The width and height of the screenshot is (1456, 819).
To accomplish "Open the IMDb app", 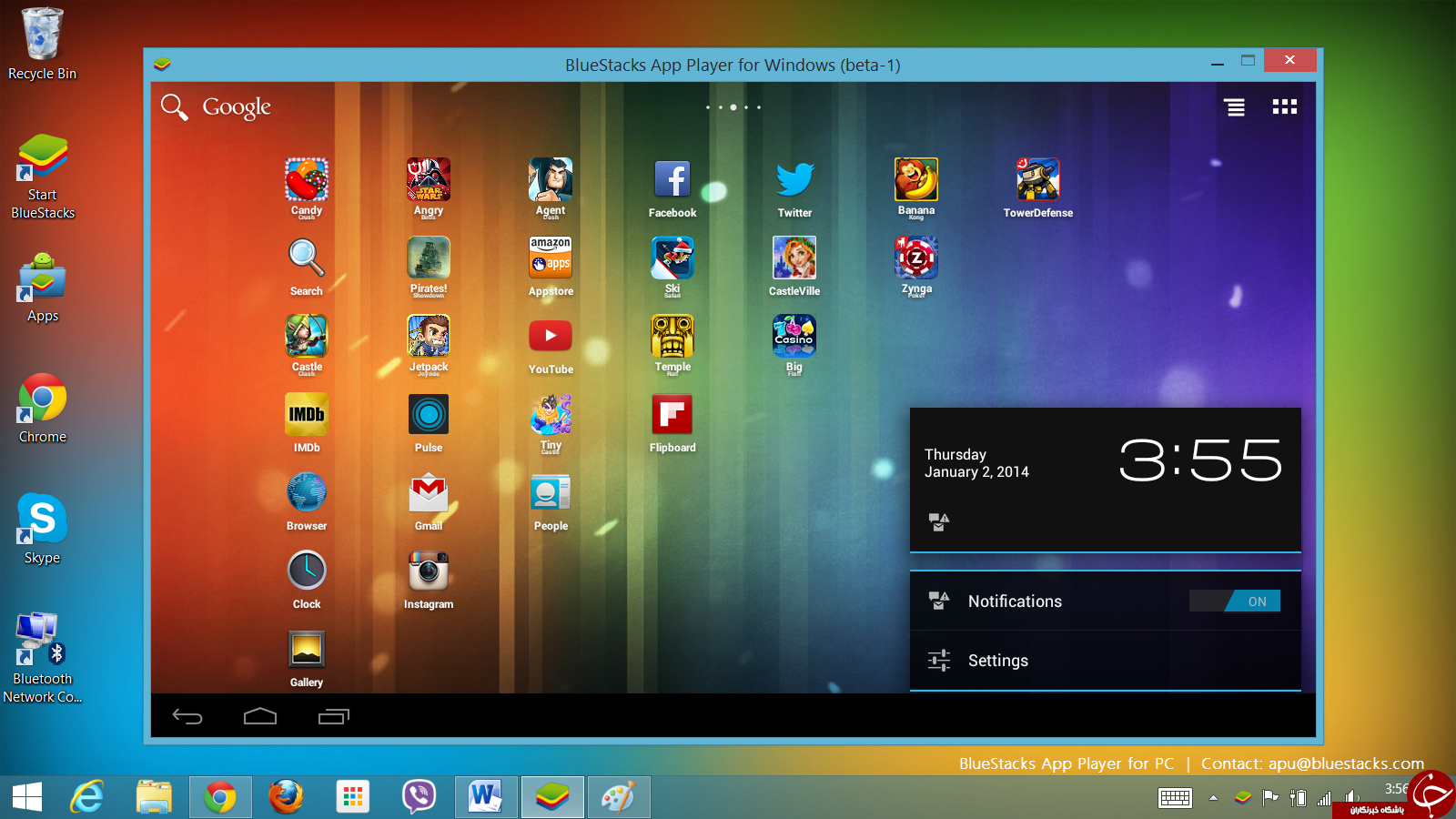I will point(307,415).
